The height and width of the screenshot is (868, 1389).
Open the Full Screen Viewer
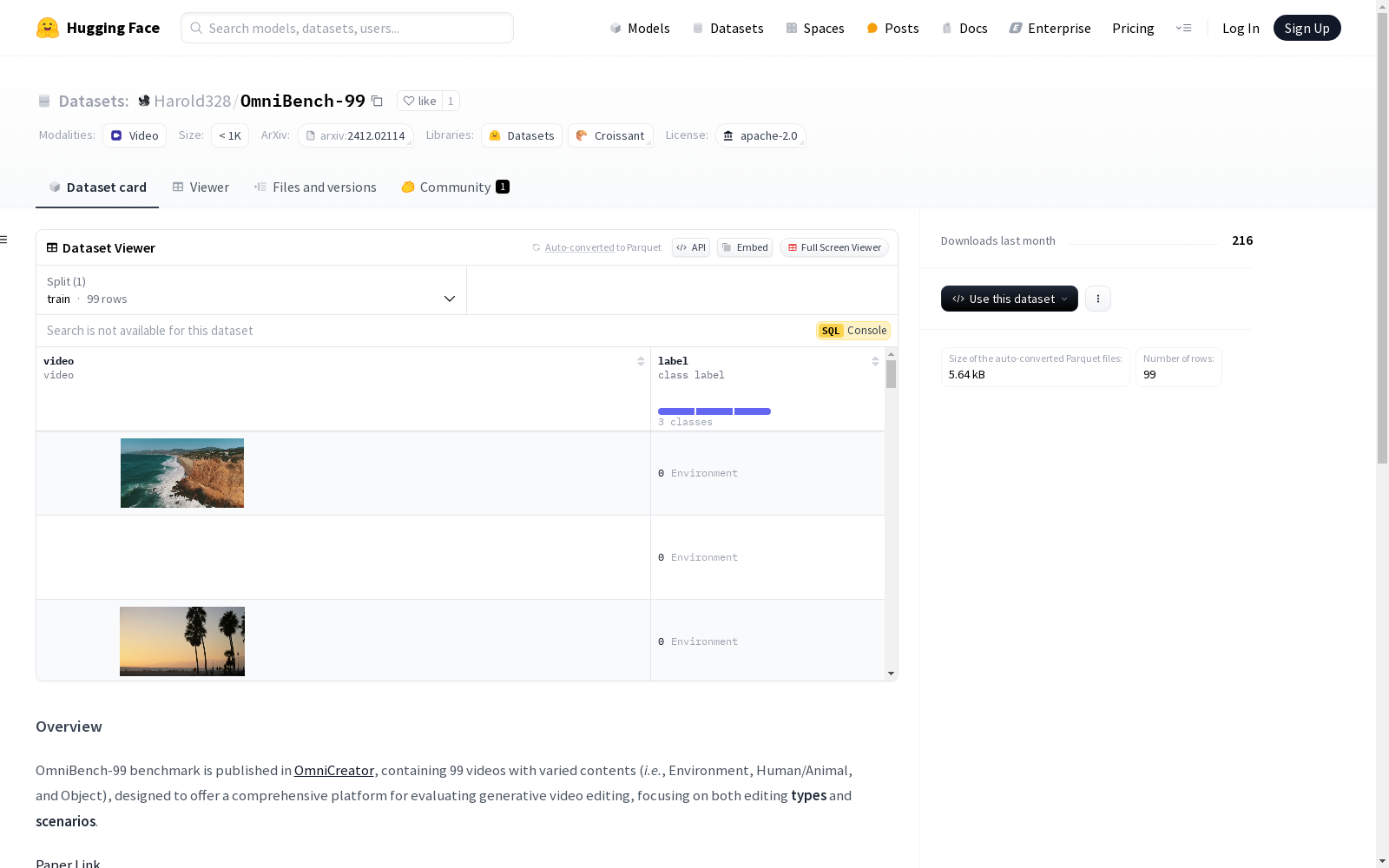tap(834, 247)
